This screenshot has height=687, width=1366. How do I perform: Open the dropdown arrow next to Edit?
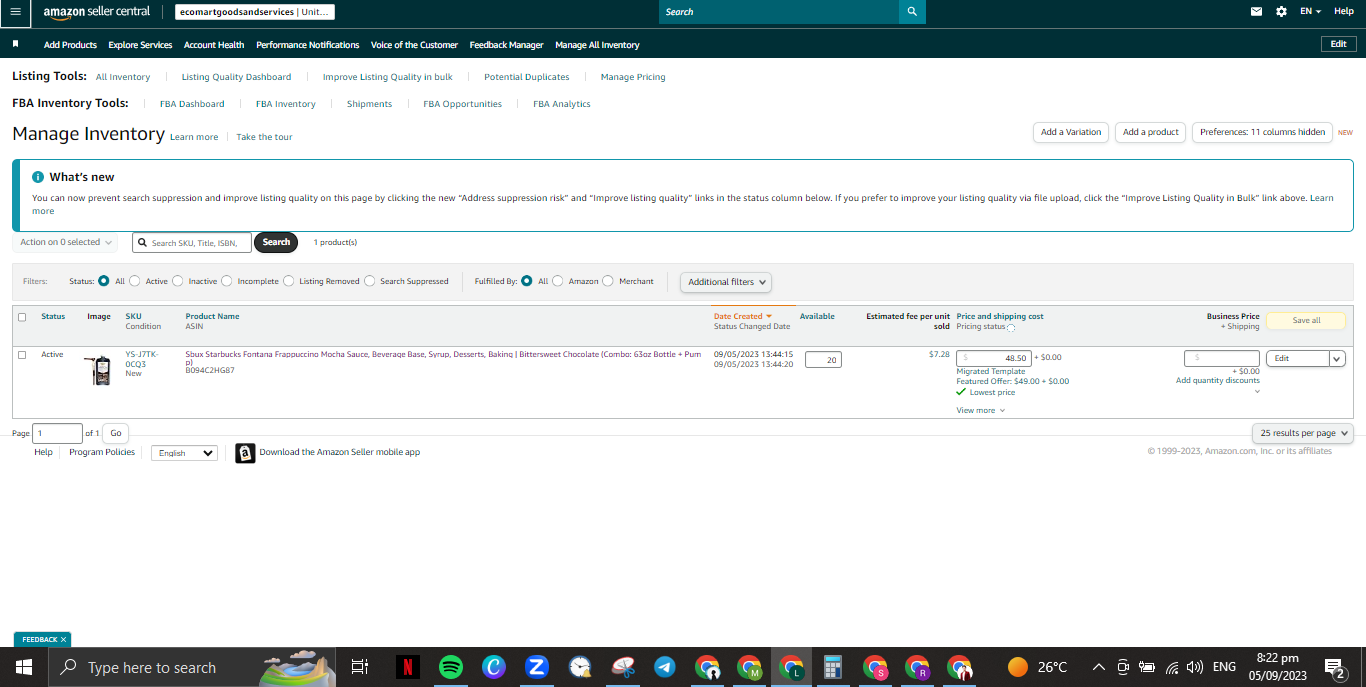1337,358
